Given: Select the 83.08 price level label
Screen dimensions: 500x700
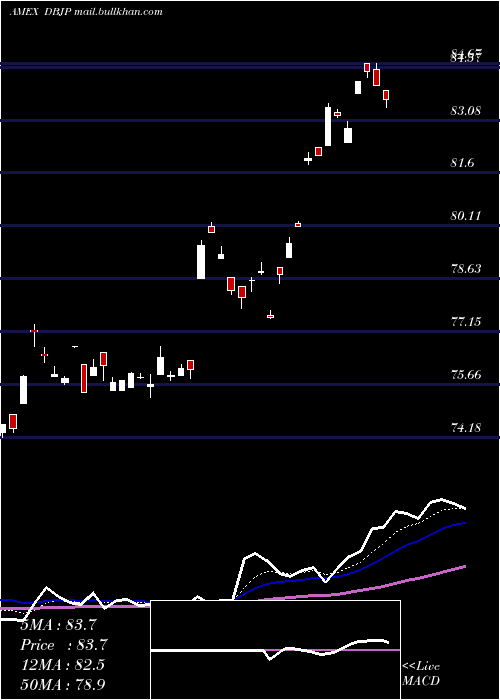Looking at the screenshot, I should tap(466, 110).
